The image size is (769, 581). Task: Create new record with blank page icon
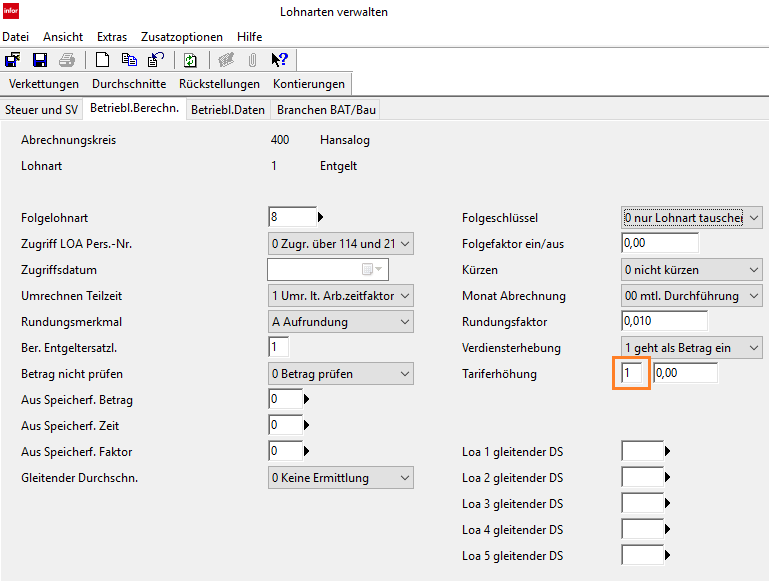[102, 60]
